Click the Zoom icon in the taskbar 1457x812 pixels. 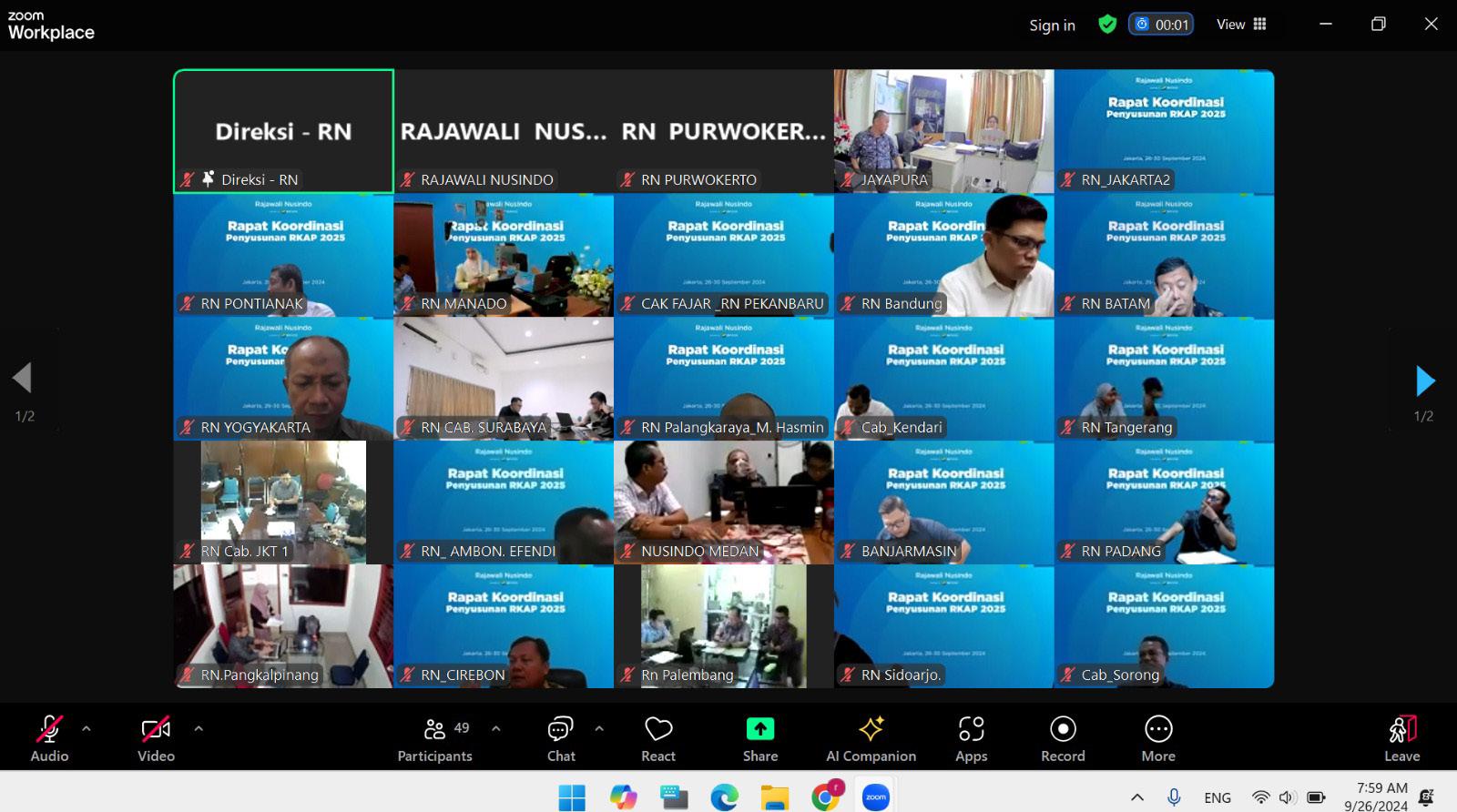(x=876, y=797)
